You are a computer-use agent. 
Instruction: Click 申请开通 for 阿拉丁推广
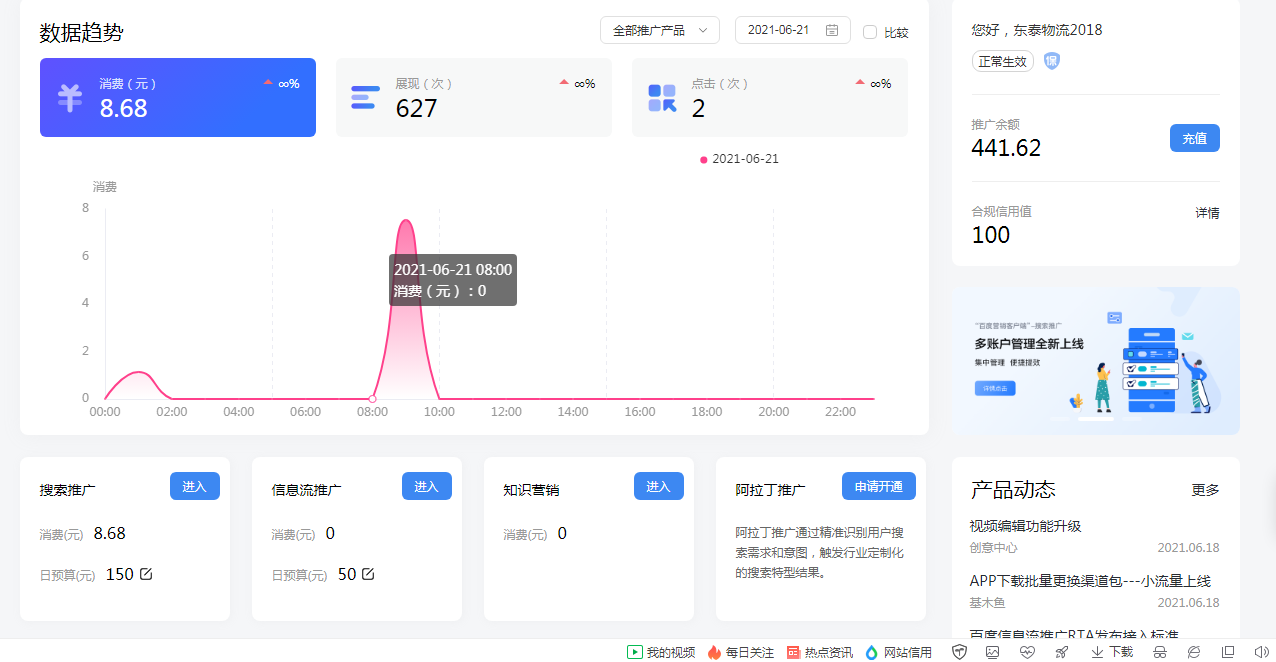[x=879, y=486]
